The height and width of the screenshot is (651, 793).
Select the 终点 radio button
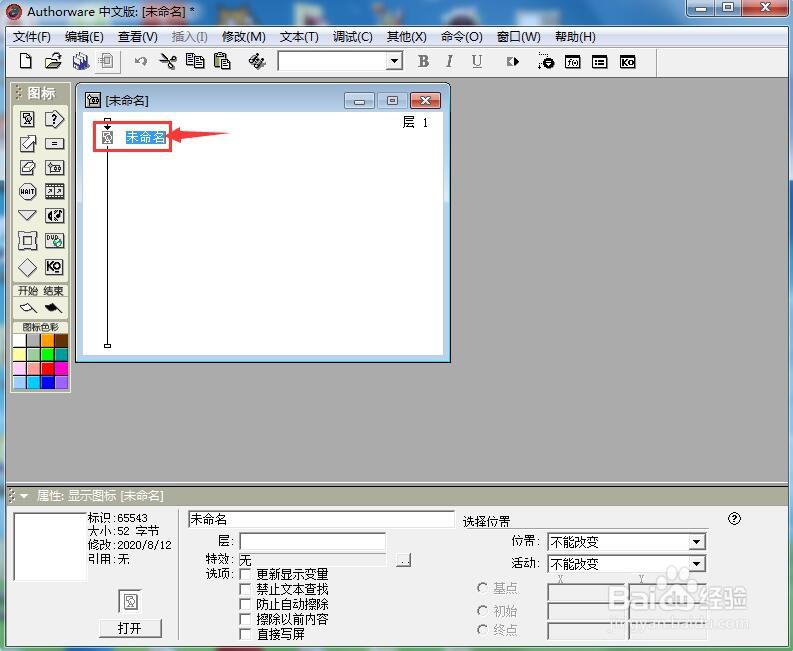[482, 630]
